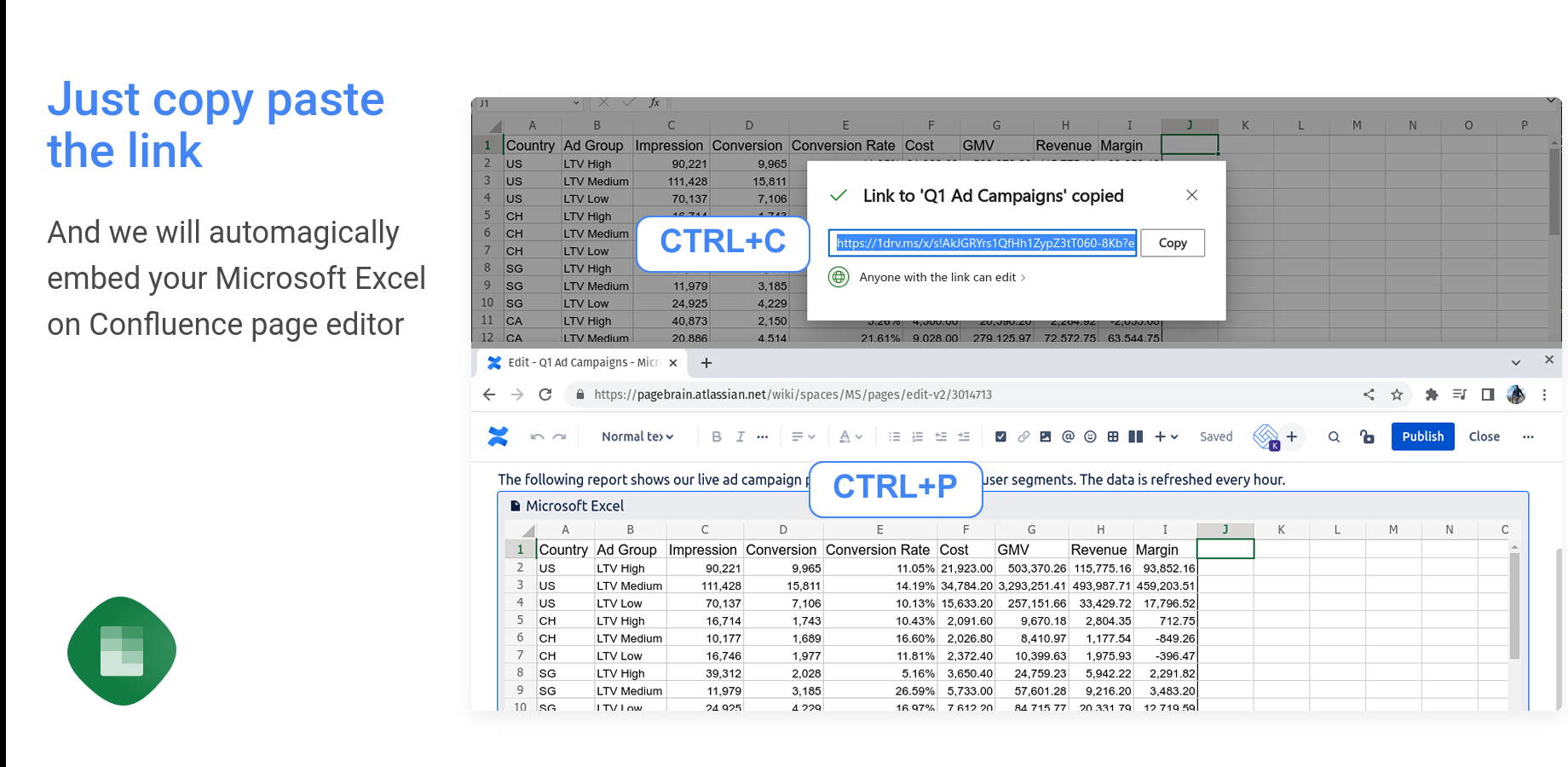
Task: Open the Normal text style dropdown
Action: [637, 436]
